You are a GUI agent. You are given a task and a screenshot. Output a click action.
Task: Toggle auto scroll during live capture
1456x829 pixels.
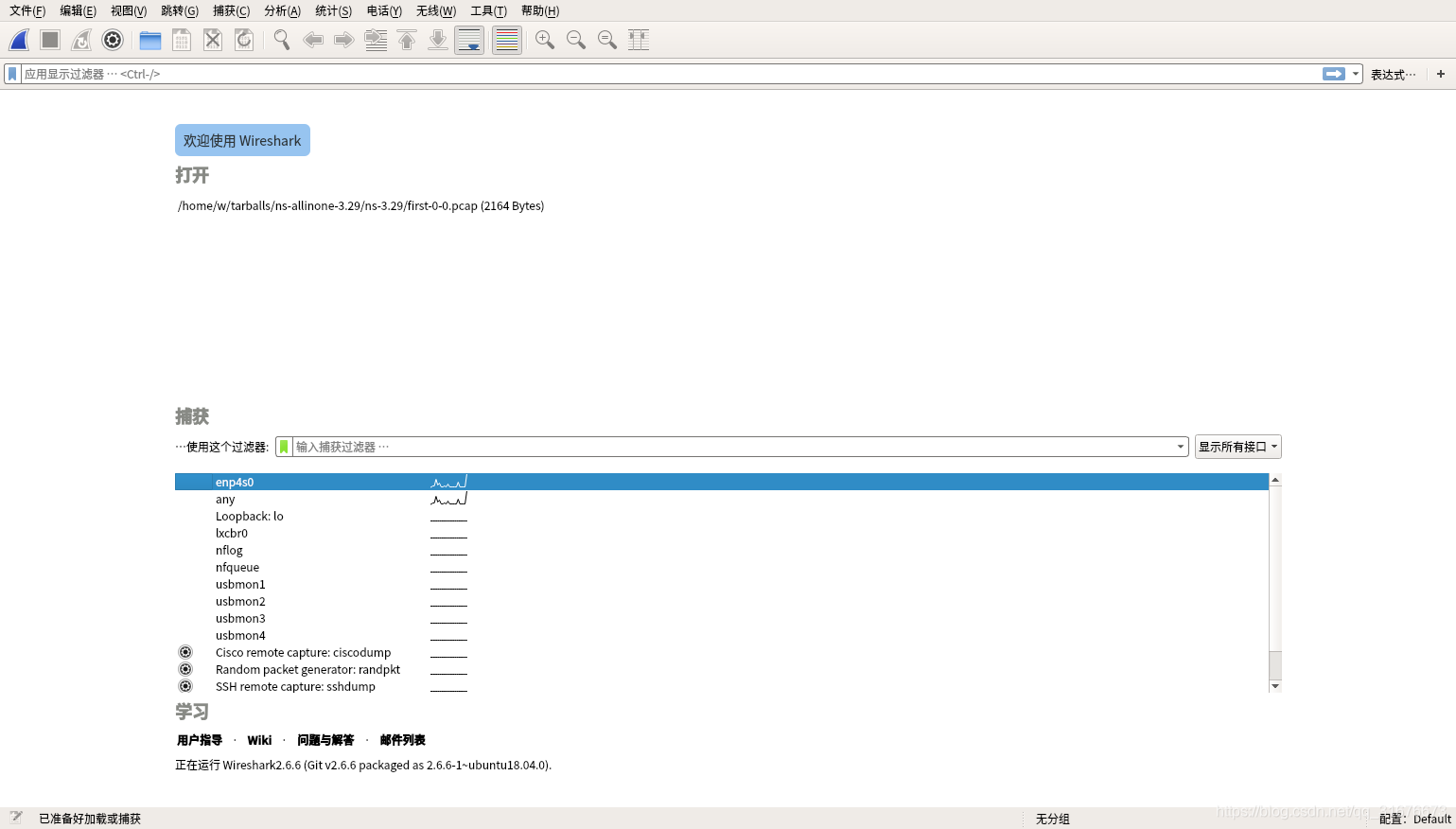point(469,40)
